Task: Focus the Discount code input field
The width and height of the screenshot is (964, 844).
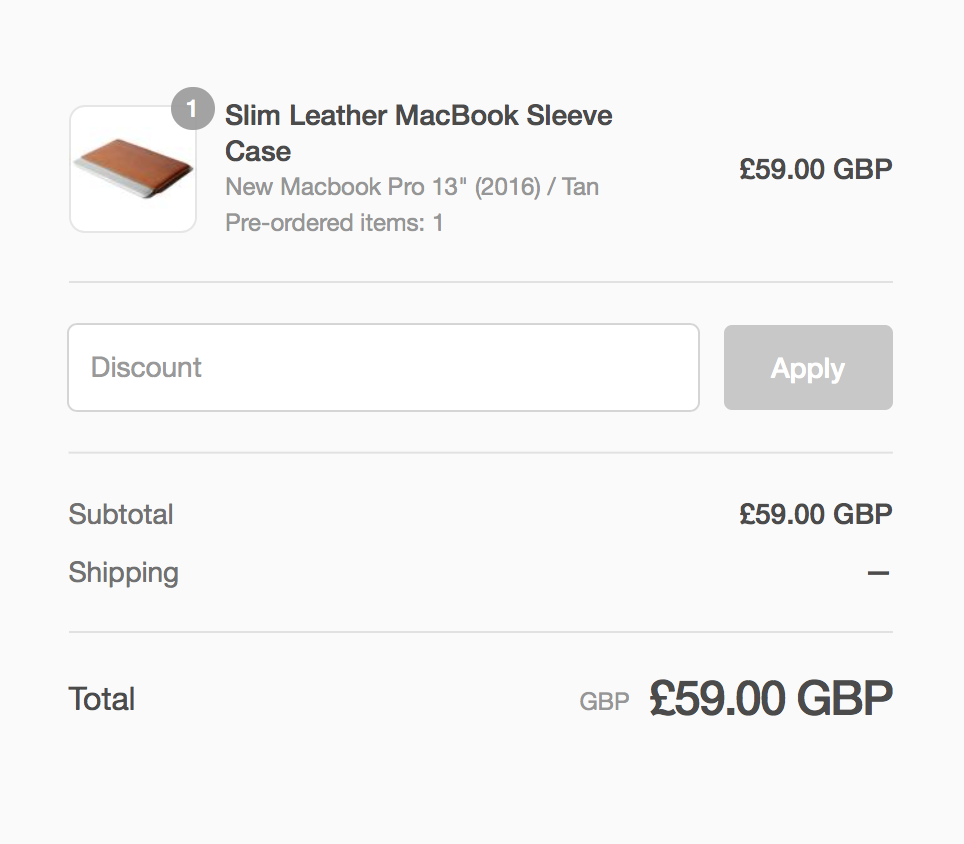Action: (x=383, y=367)
